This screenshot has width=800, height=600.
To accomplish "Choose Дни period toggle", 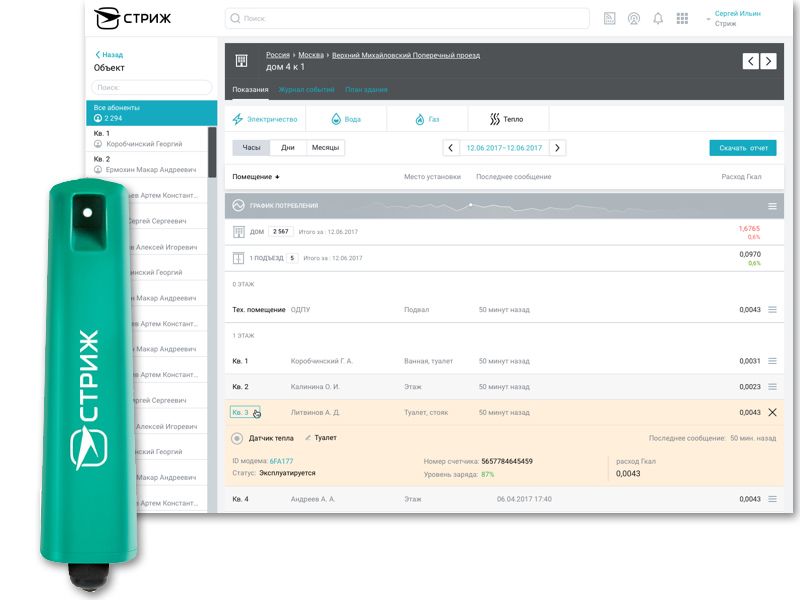I will coord(288,147).
